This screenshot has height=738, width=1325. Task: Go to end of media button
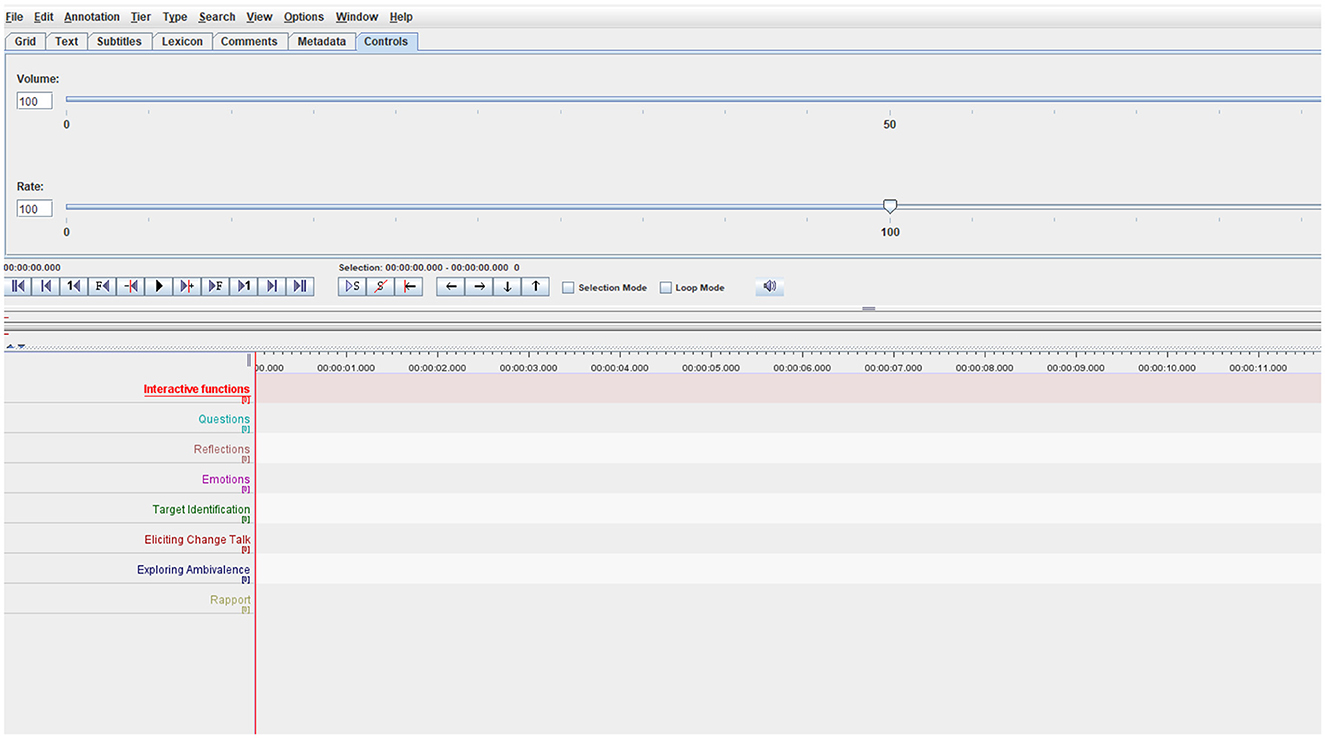pos(299,287)
